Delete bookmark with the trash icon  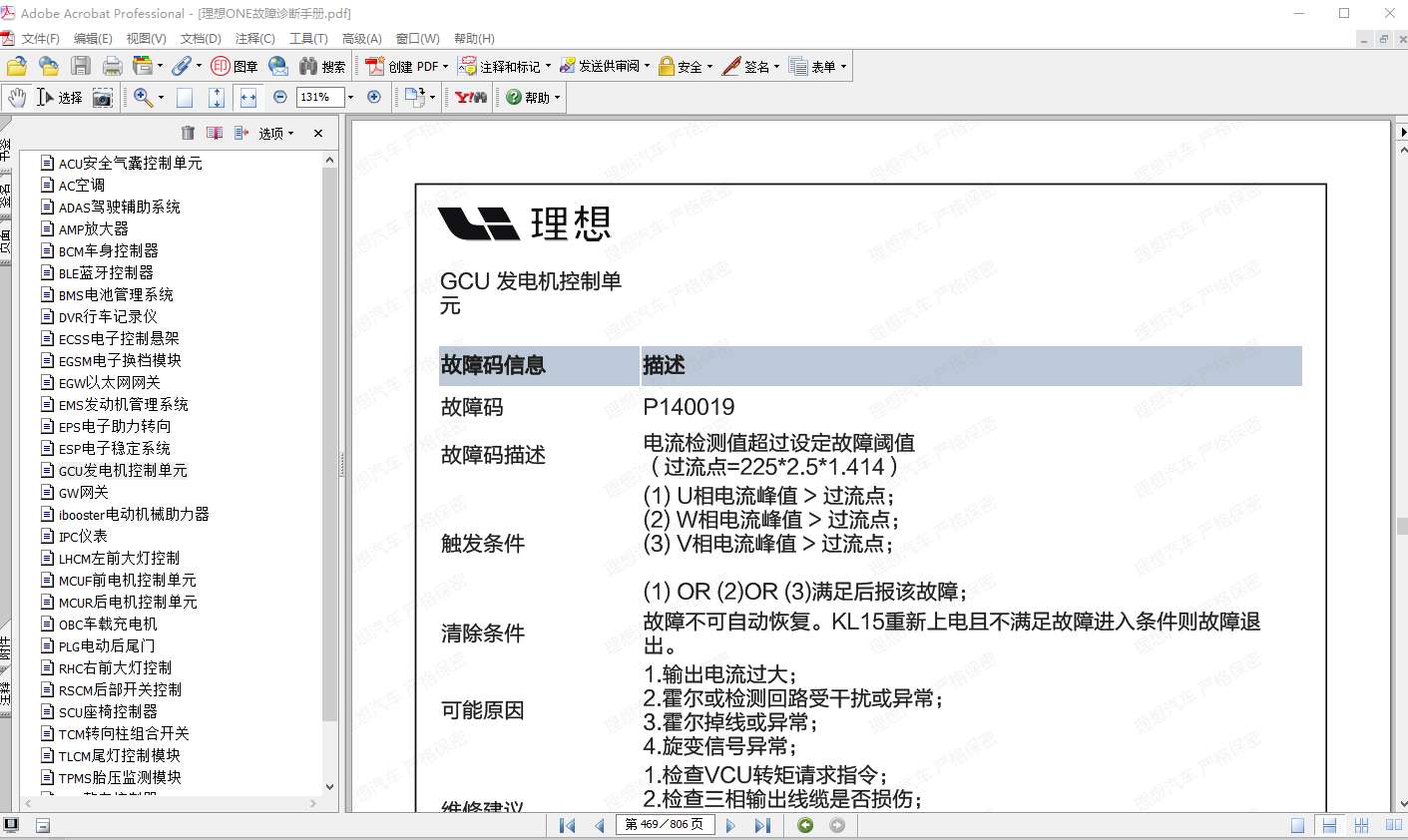[x=188, y=133]
